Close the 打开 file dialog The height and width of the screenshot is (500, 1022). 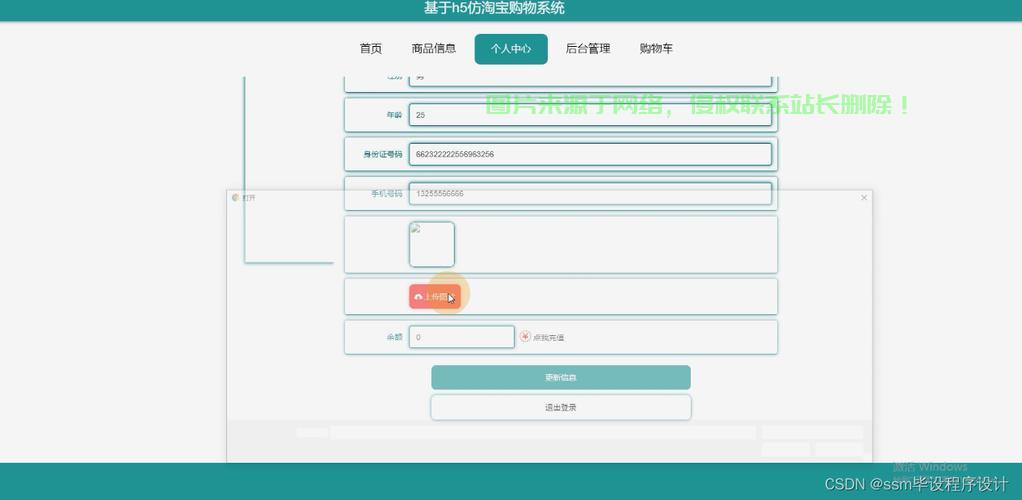tap(864, 198)
